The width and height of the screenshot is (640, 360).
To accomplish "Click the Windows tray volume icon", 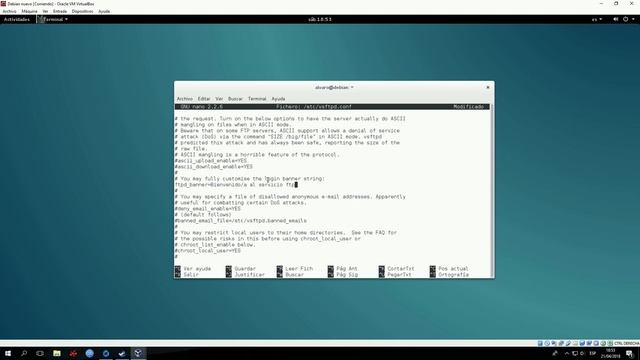I will pos(582,353).
